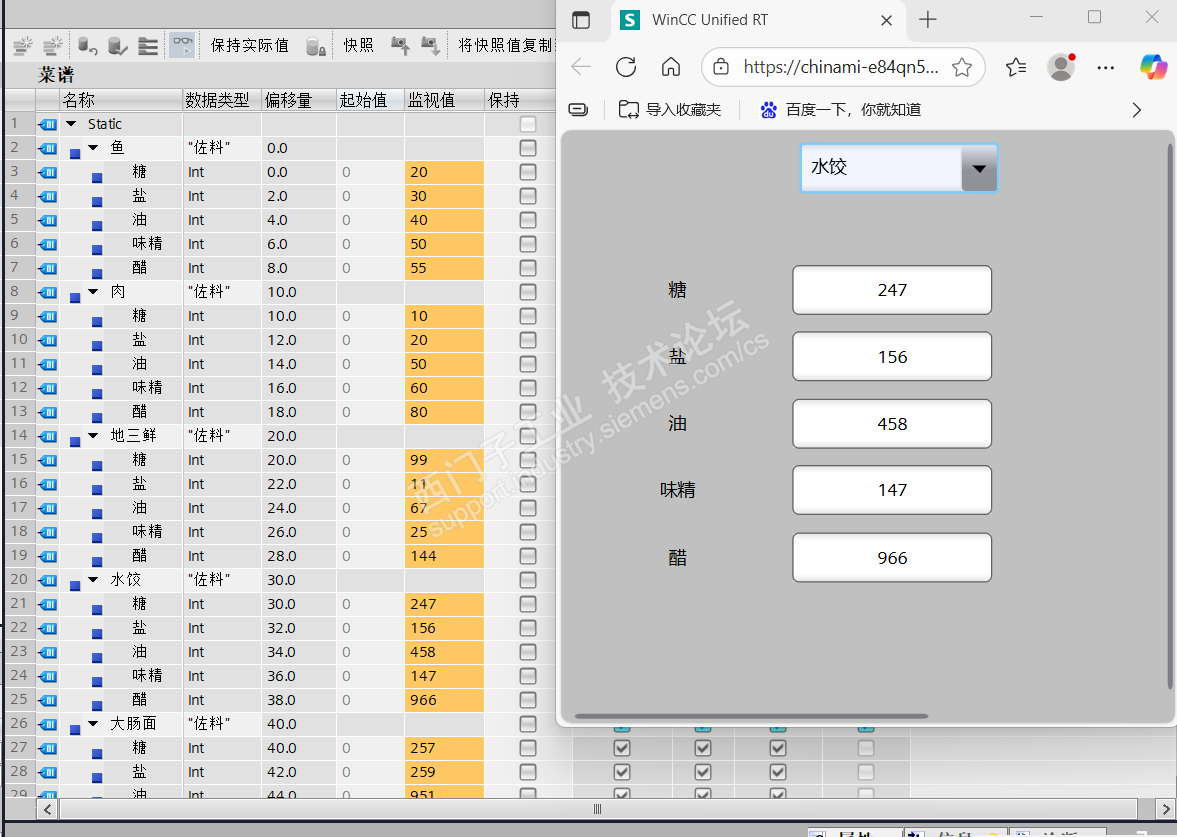This screenshot has height=837, width=1177.
Task: Go to the browser home page
Action: (671, 68)
